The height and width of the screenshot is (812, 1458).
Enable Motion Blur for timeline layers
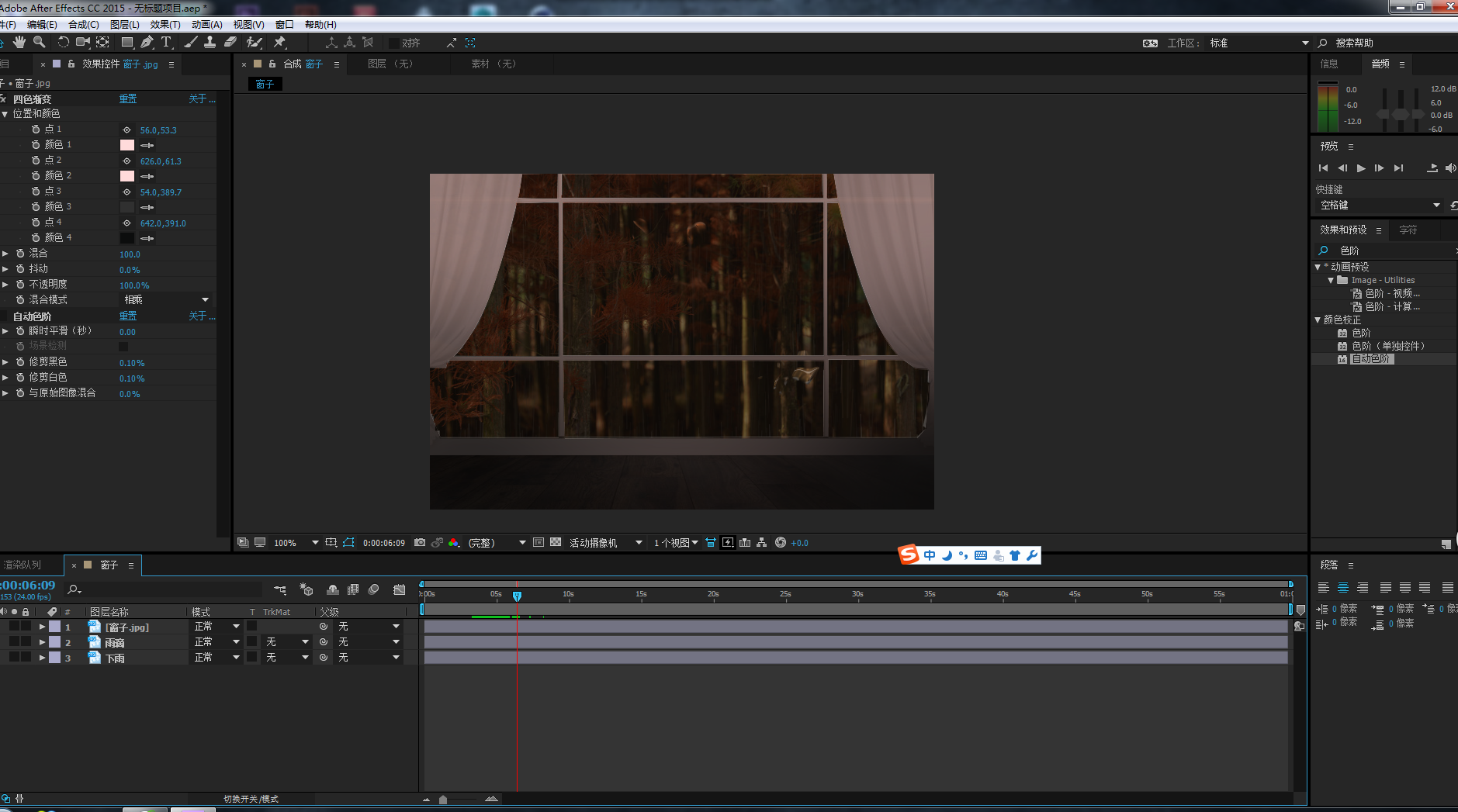(x=373, y=590)
